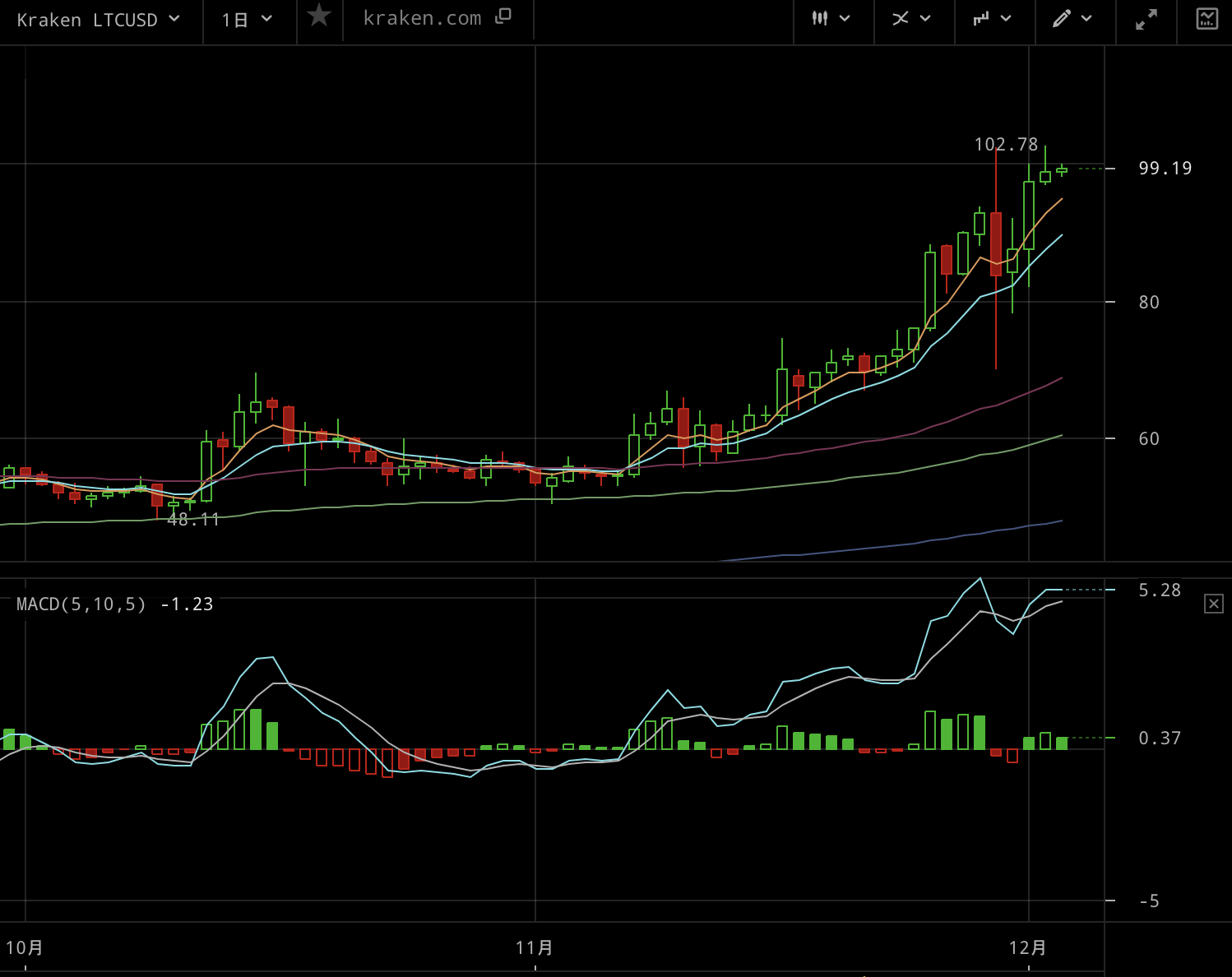Click the 60 price axis label
This screenshot has height=977, width=1232.
[1149, 439]
